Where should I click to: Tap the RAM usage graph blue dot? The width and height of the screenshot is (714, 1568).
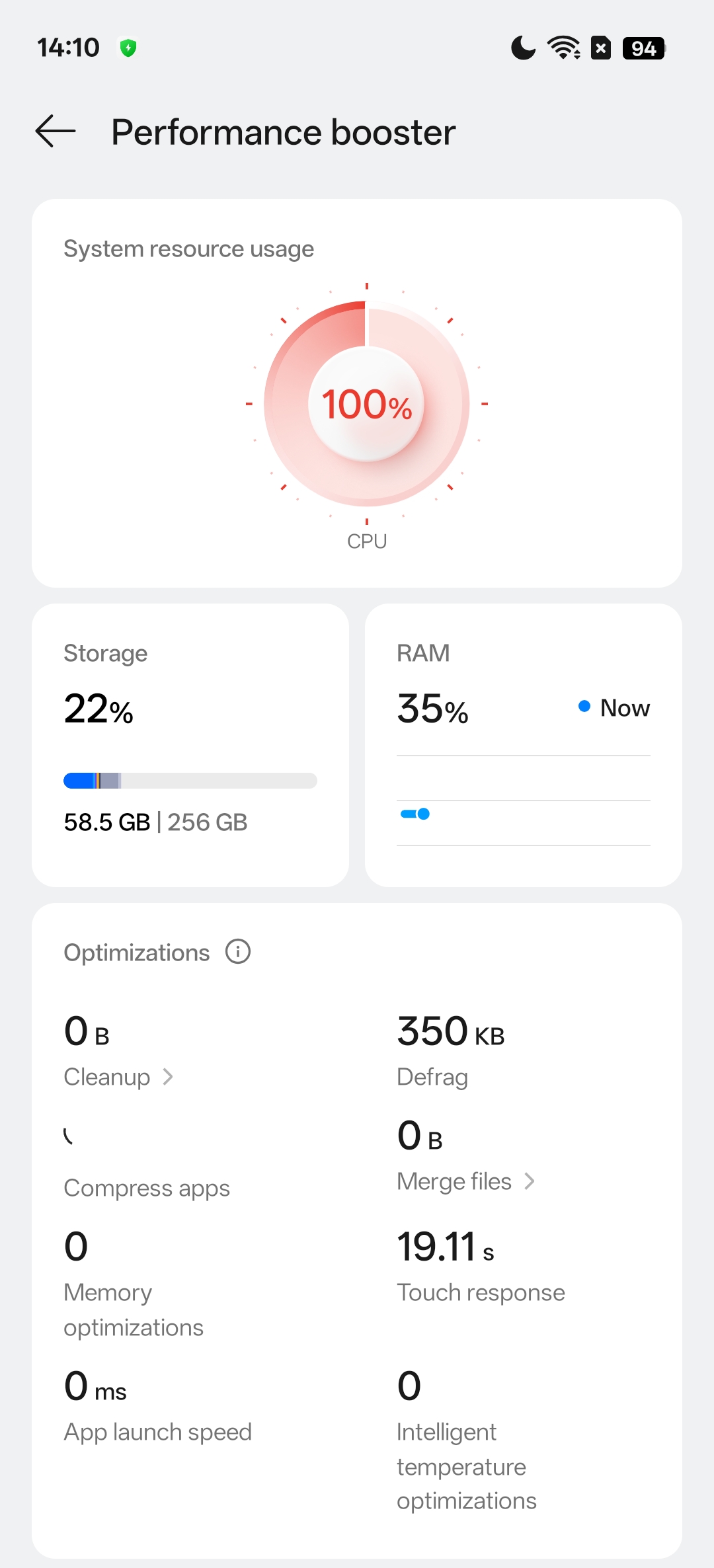pos(423,814)
